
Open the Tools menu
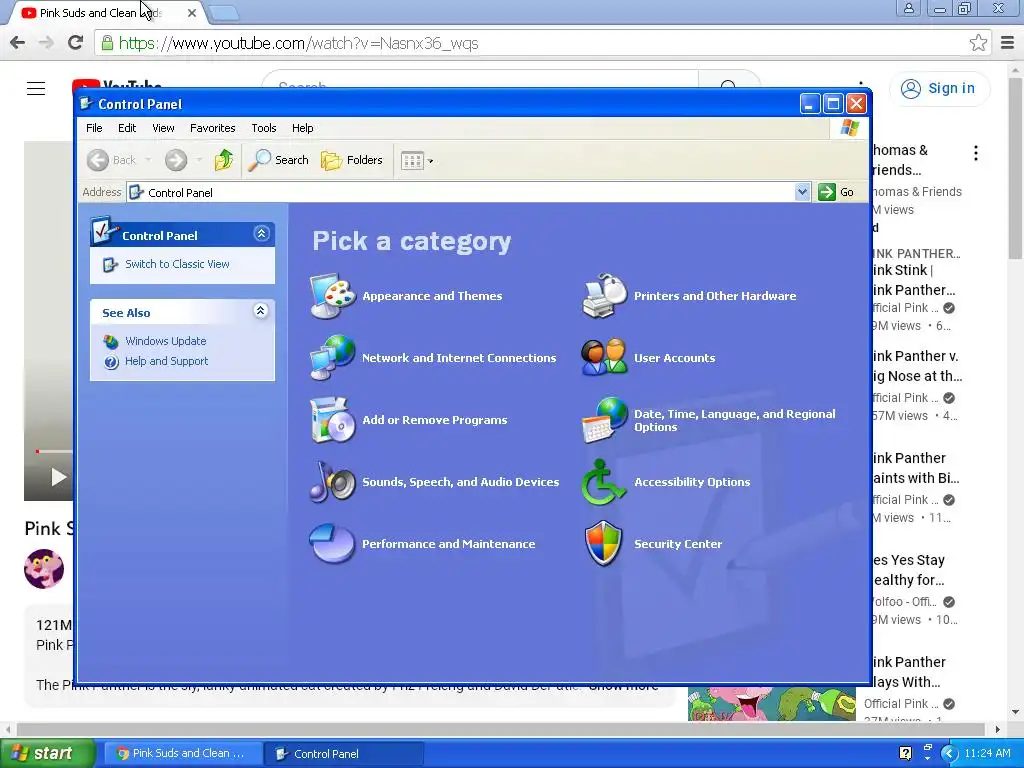(x=264, y=128)
